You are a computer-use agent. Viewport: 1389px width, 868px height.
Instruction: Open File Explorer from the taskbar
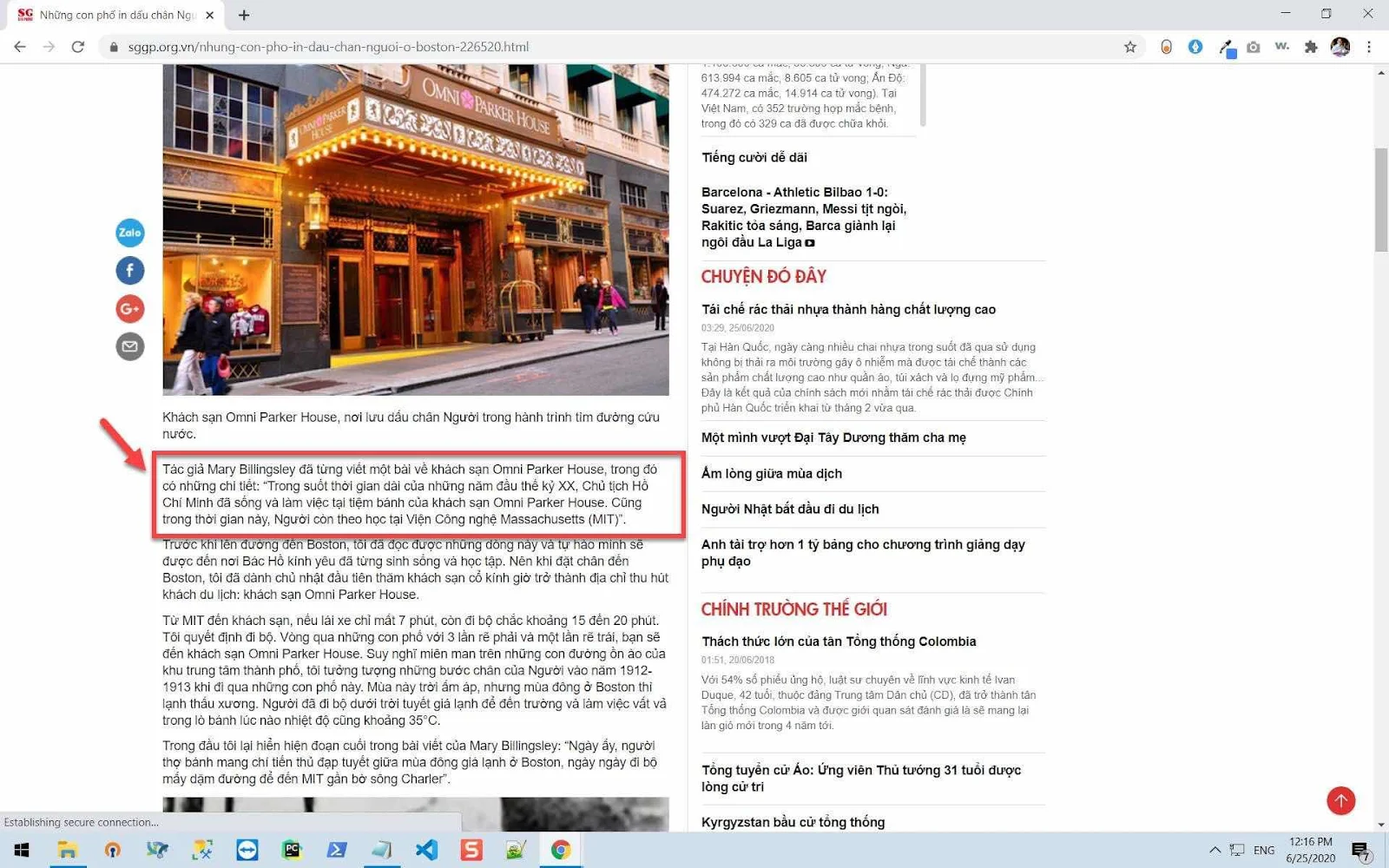(67, 850)
